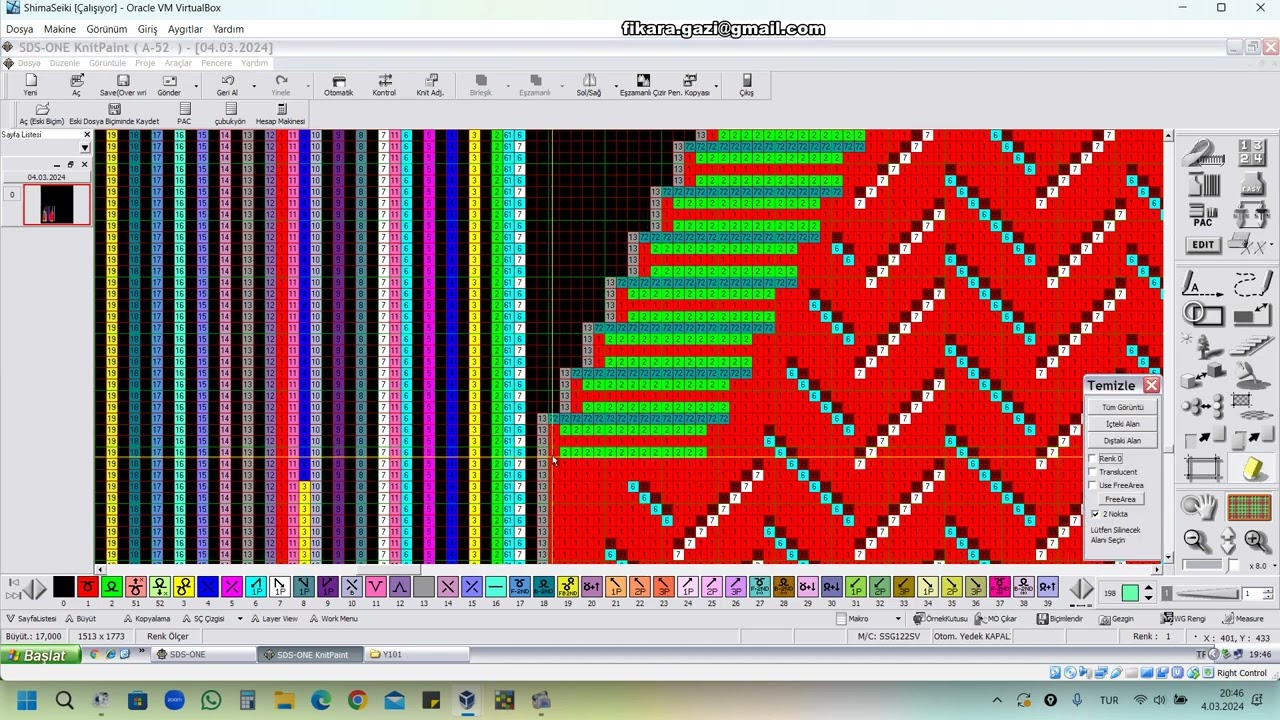The image size is (1280, 720).
Task: Open the Gönder dropdown arrow
Action: (196, 86)
